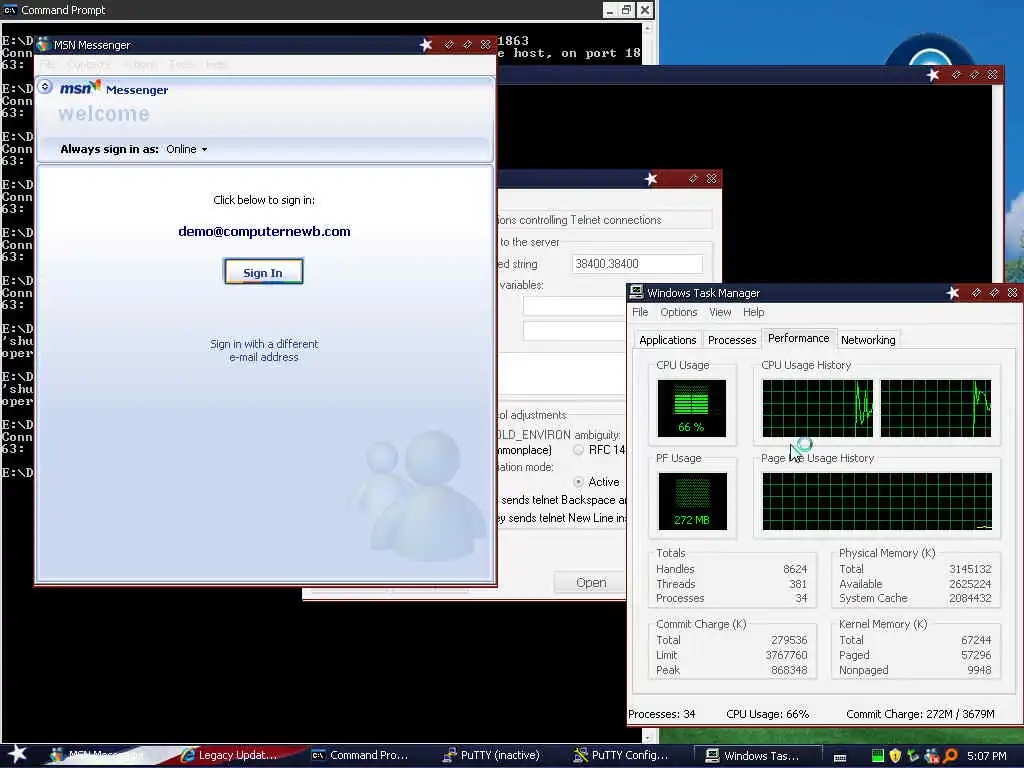Collapse MSN Messenger header with round arrow icon

tap(45, 86)
